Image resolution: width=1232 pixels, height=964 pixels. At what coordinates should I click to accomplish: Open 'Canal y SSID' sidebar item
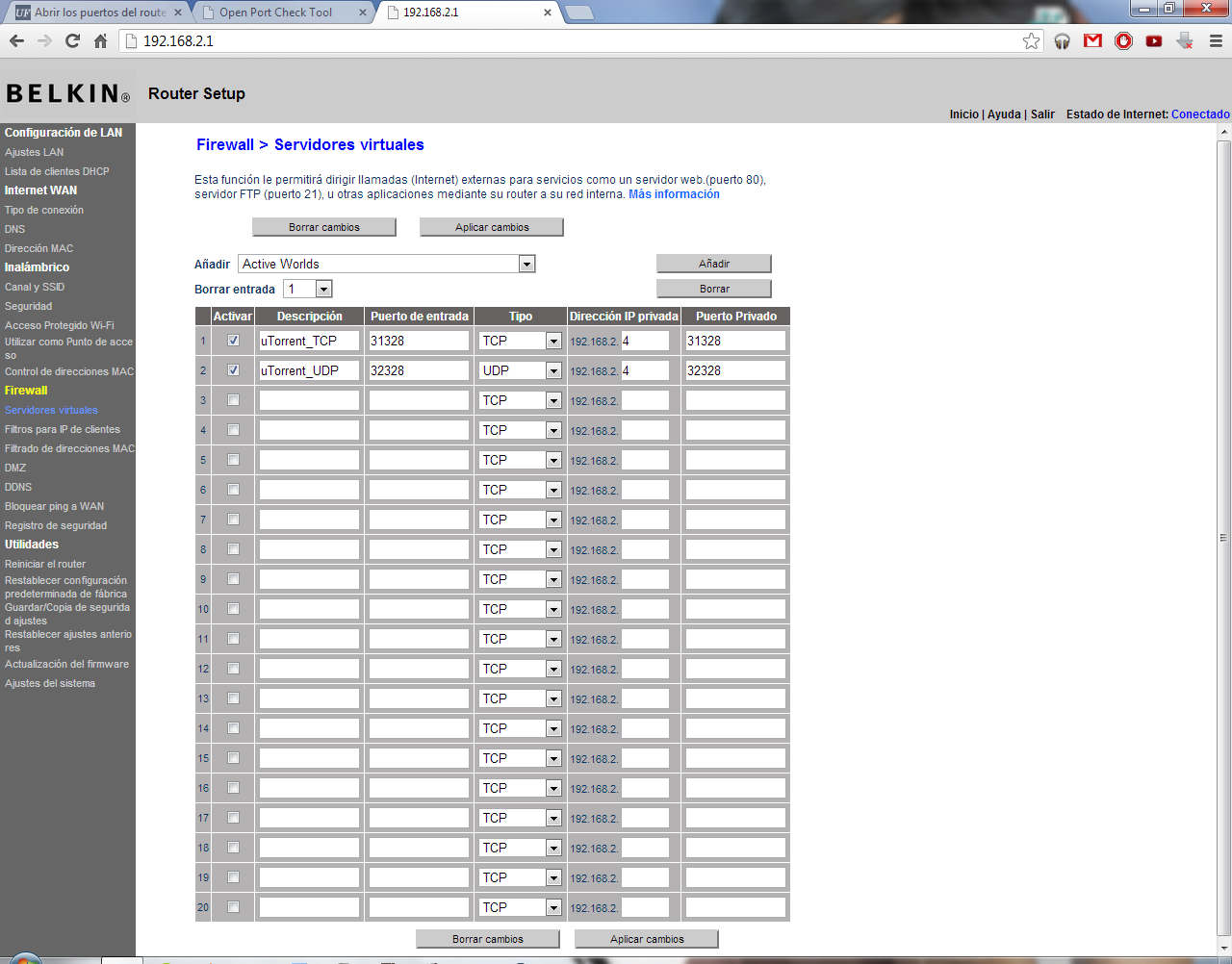click(35, 287)
